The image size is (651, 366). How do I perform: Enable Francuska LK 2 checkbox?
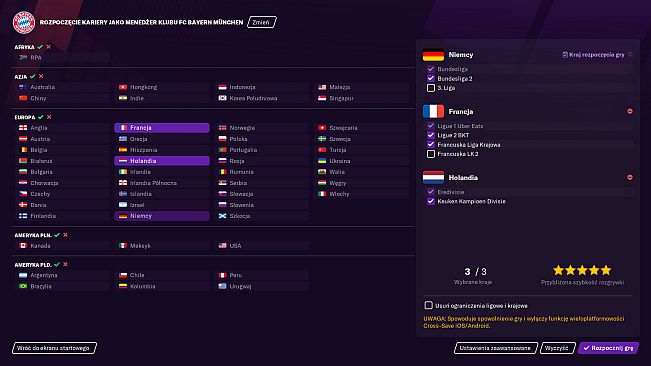[431, 154]
